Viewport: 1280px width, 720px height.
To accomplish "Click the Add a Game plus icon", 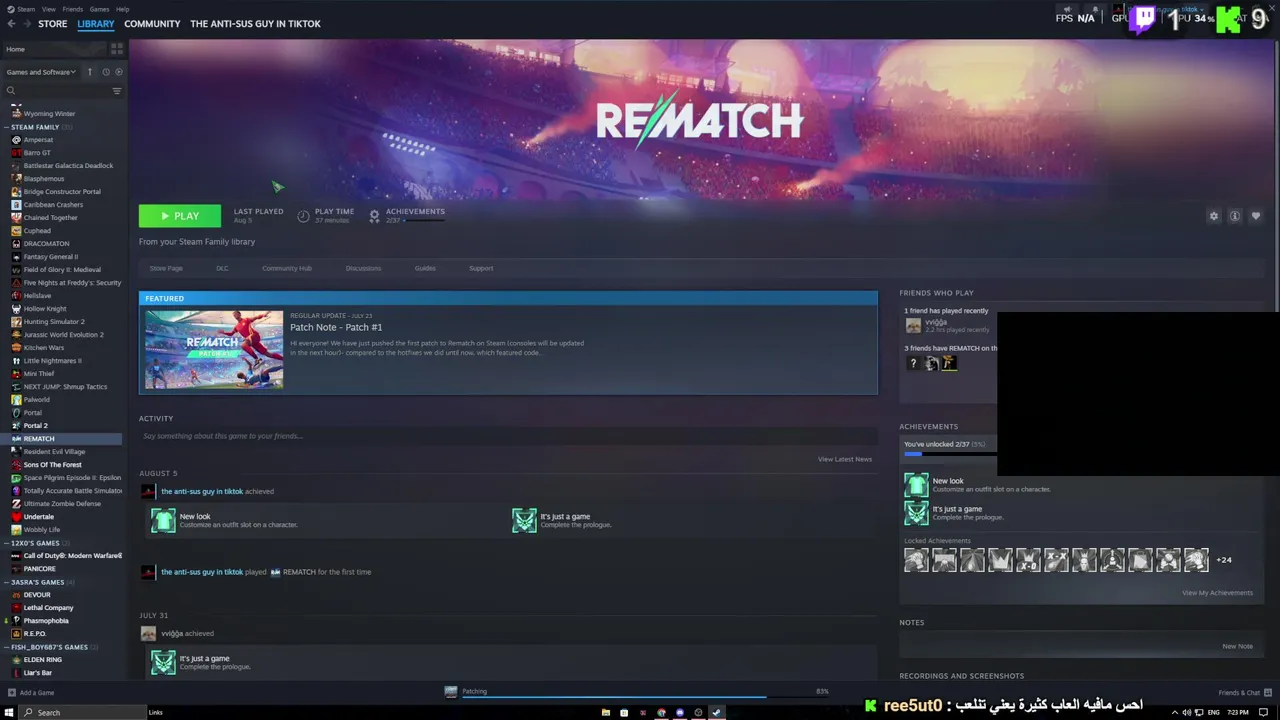I will [x=11, y=693].
